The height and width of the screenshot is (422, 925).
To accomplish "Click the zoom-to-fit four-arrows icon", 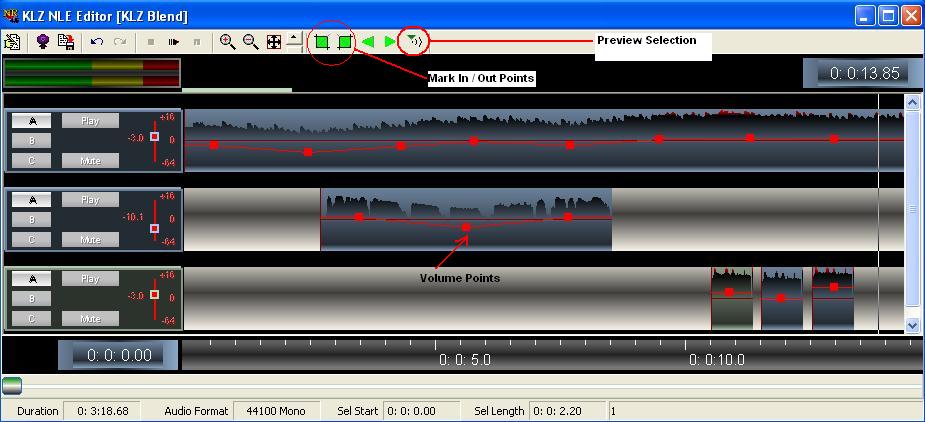I will pos(274,42).
